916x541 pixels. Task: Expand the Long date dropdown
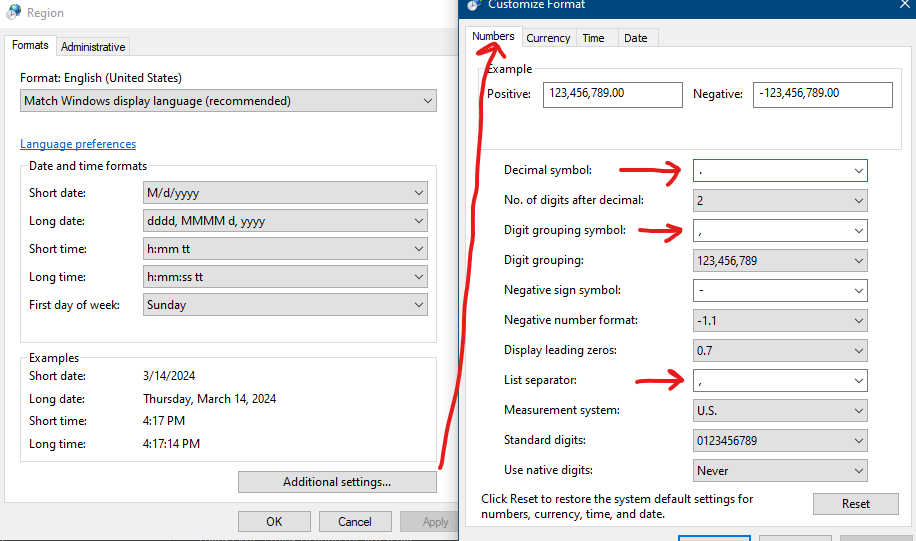[x=285, y=221]
